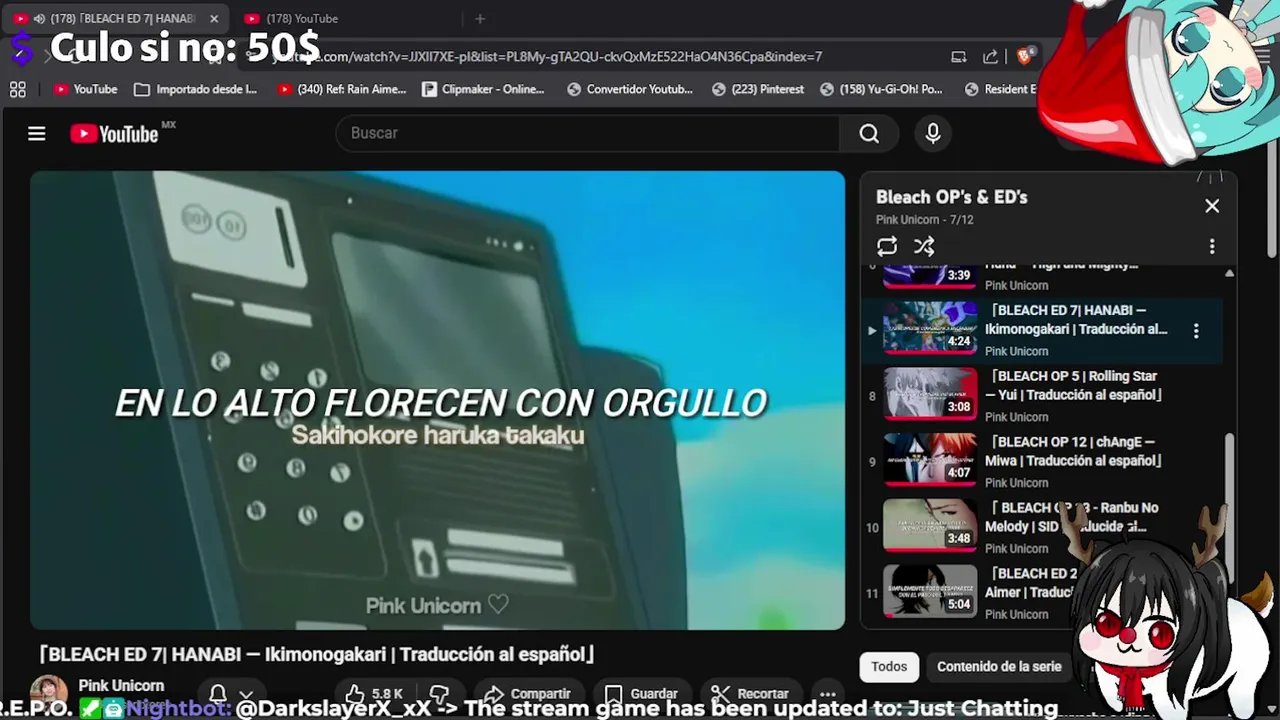
Task: Click the HANABI 4:24 playlist thumbnail
Action: (x=930, y=326)
